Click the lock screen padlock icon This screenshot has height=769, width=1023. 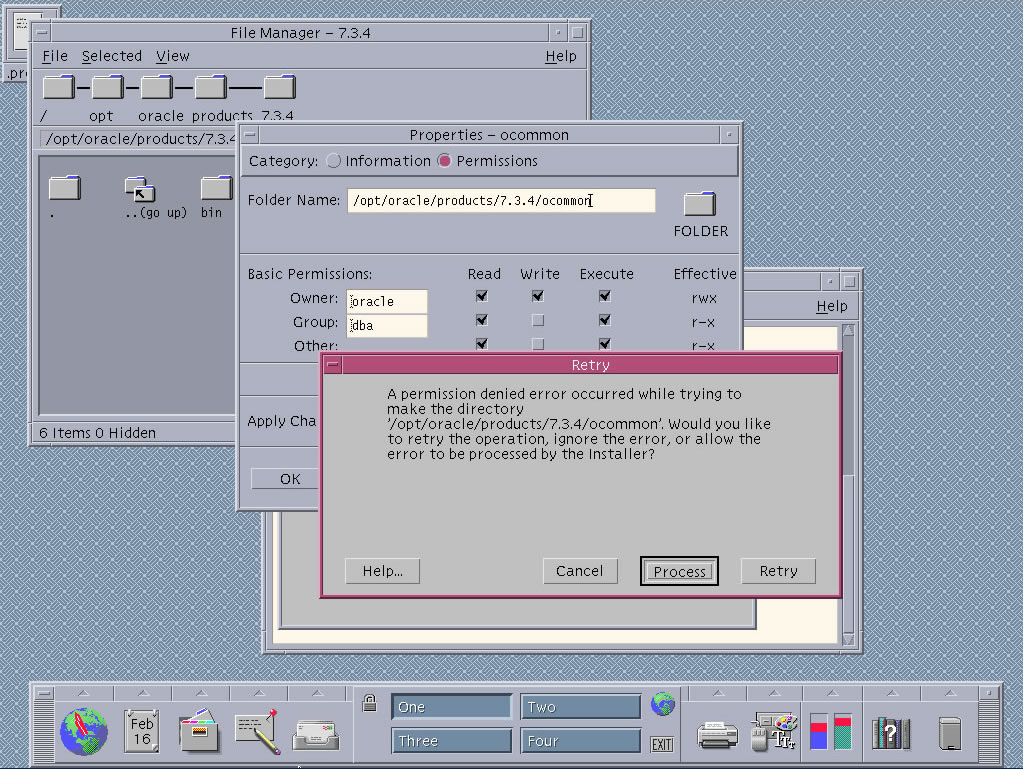[369, 703]
